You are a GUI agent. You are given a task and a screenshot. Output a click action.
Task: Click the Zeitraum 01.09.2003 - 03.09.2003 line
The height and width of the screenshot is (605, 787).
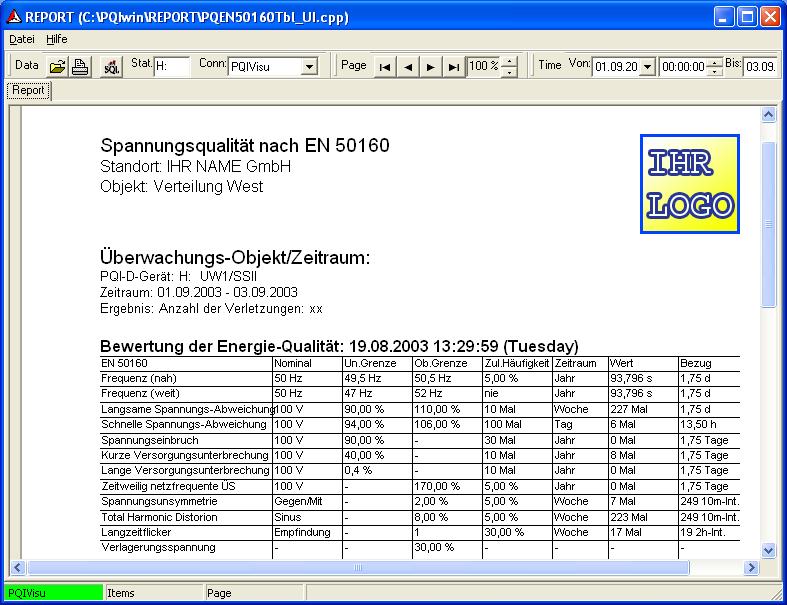pos(199,292)
